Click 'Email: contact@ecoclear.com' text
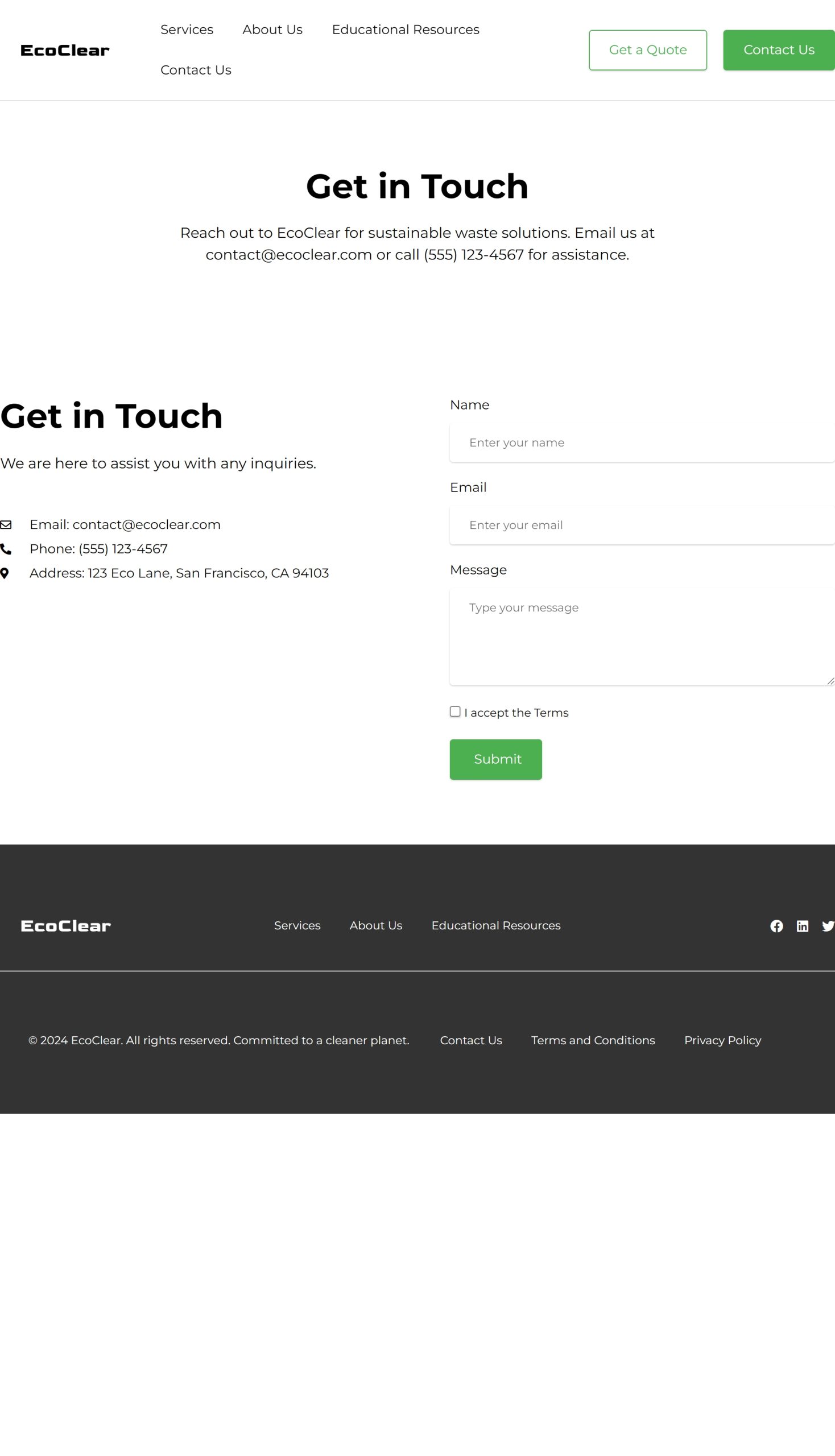835x1456 pixels. 125,525
